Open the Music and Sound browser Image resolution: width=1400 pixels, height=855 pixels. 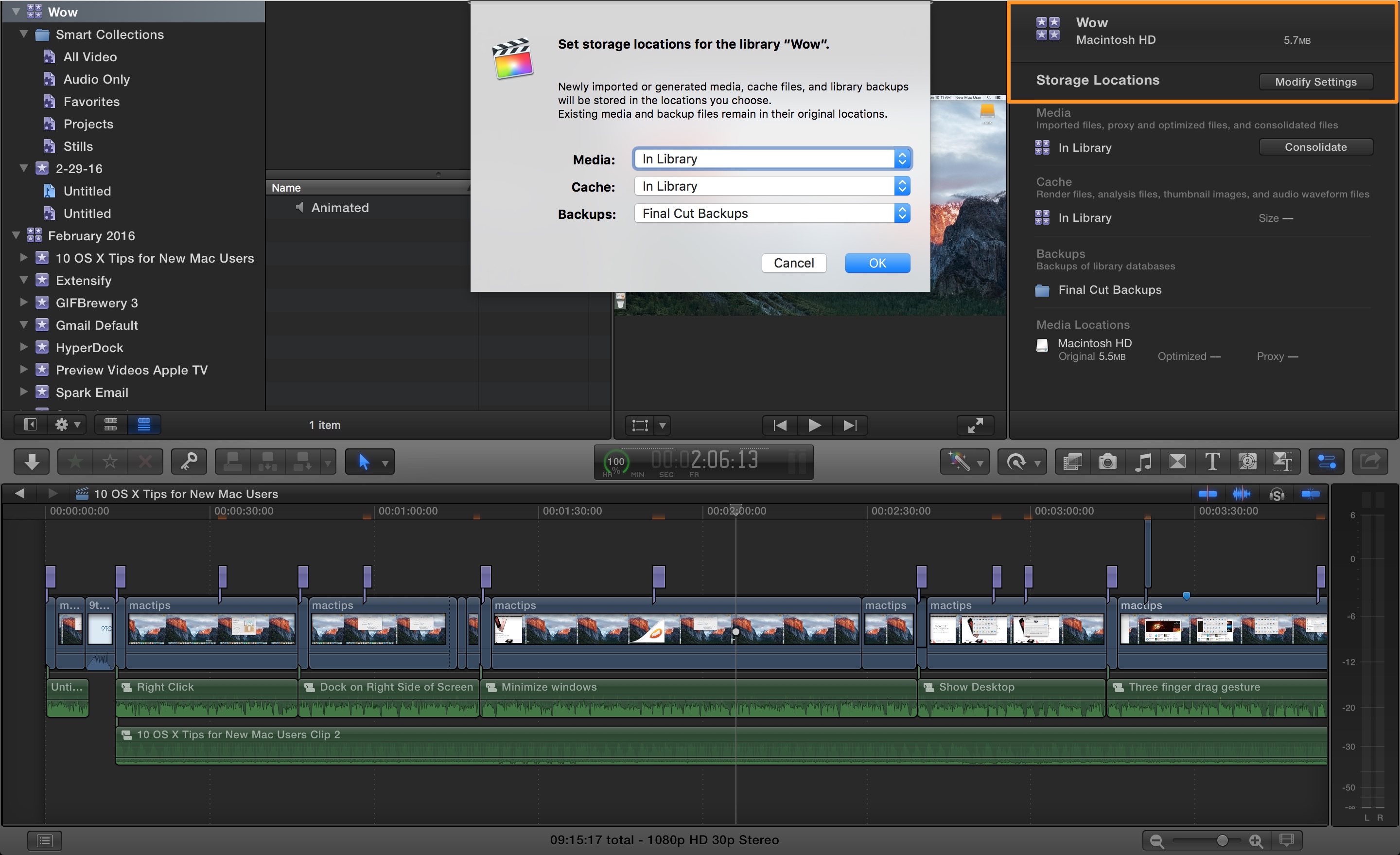point(1143,461)
